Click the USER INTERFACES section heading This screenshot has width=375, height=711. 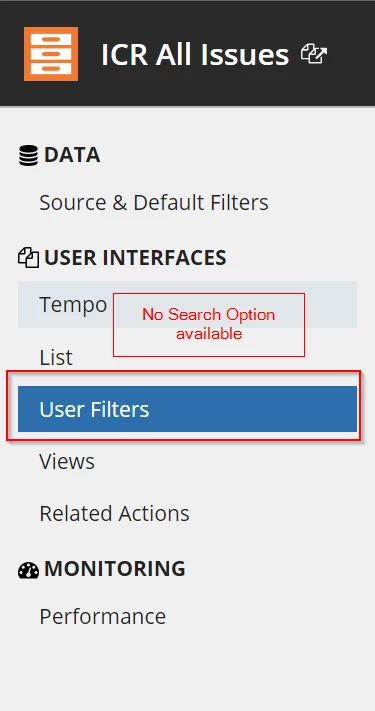(x=135, y=258)
